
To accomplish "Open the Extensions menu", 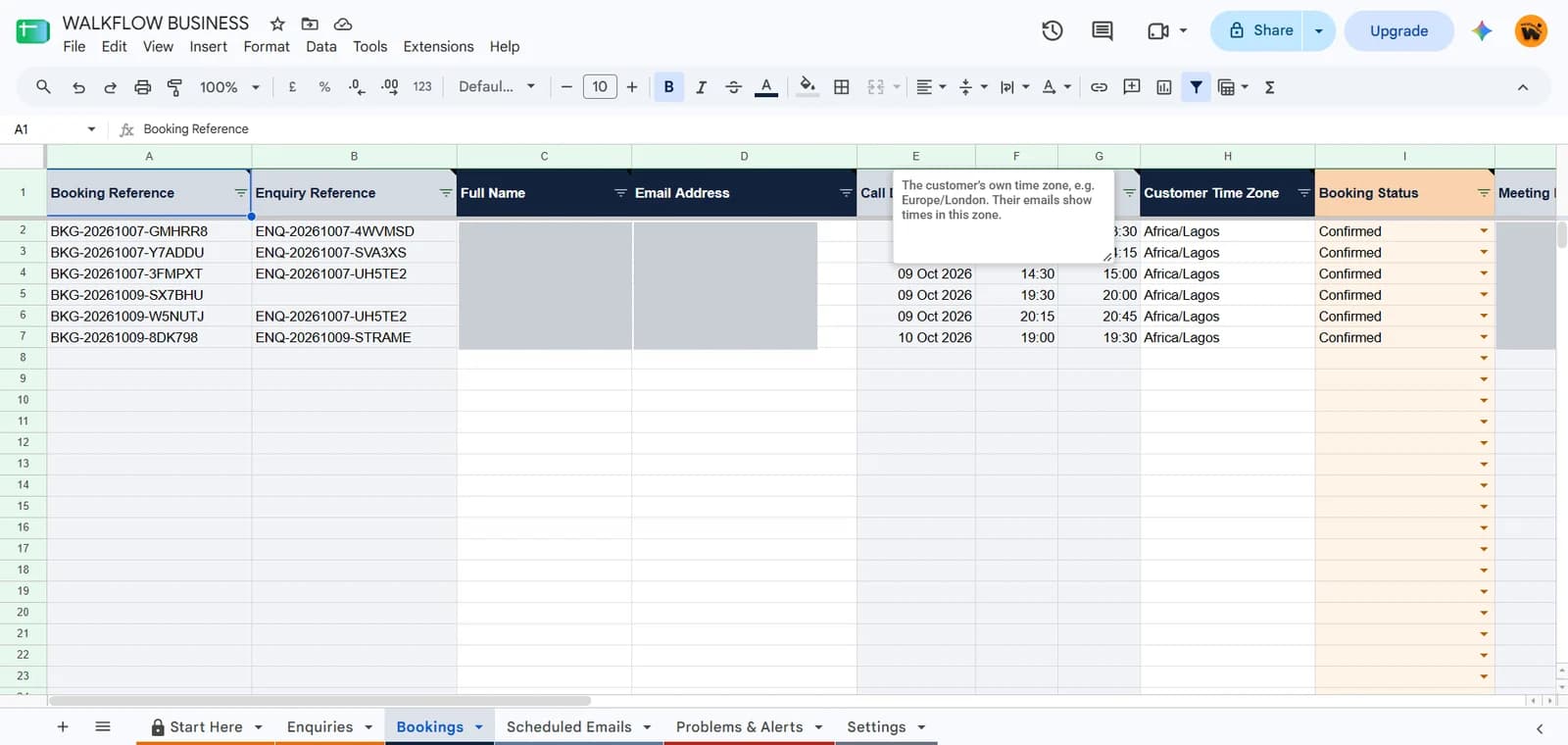I will [438, 46].
